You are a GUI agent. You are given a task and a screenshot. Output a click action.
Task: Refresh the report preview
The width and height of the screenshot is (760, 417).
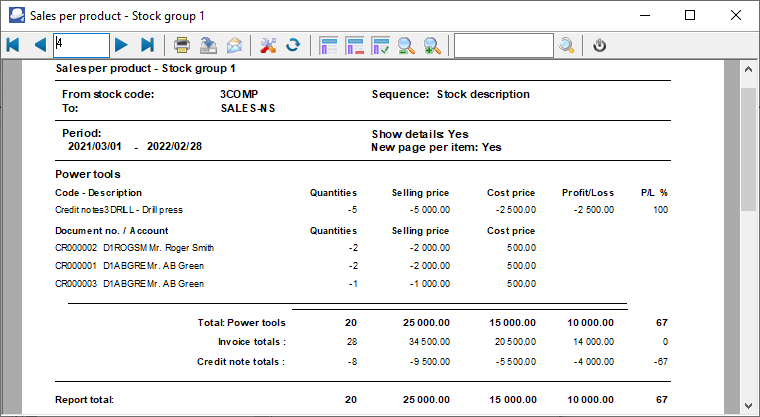[293, 45]
